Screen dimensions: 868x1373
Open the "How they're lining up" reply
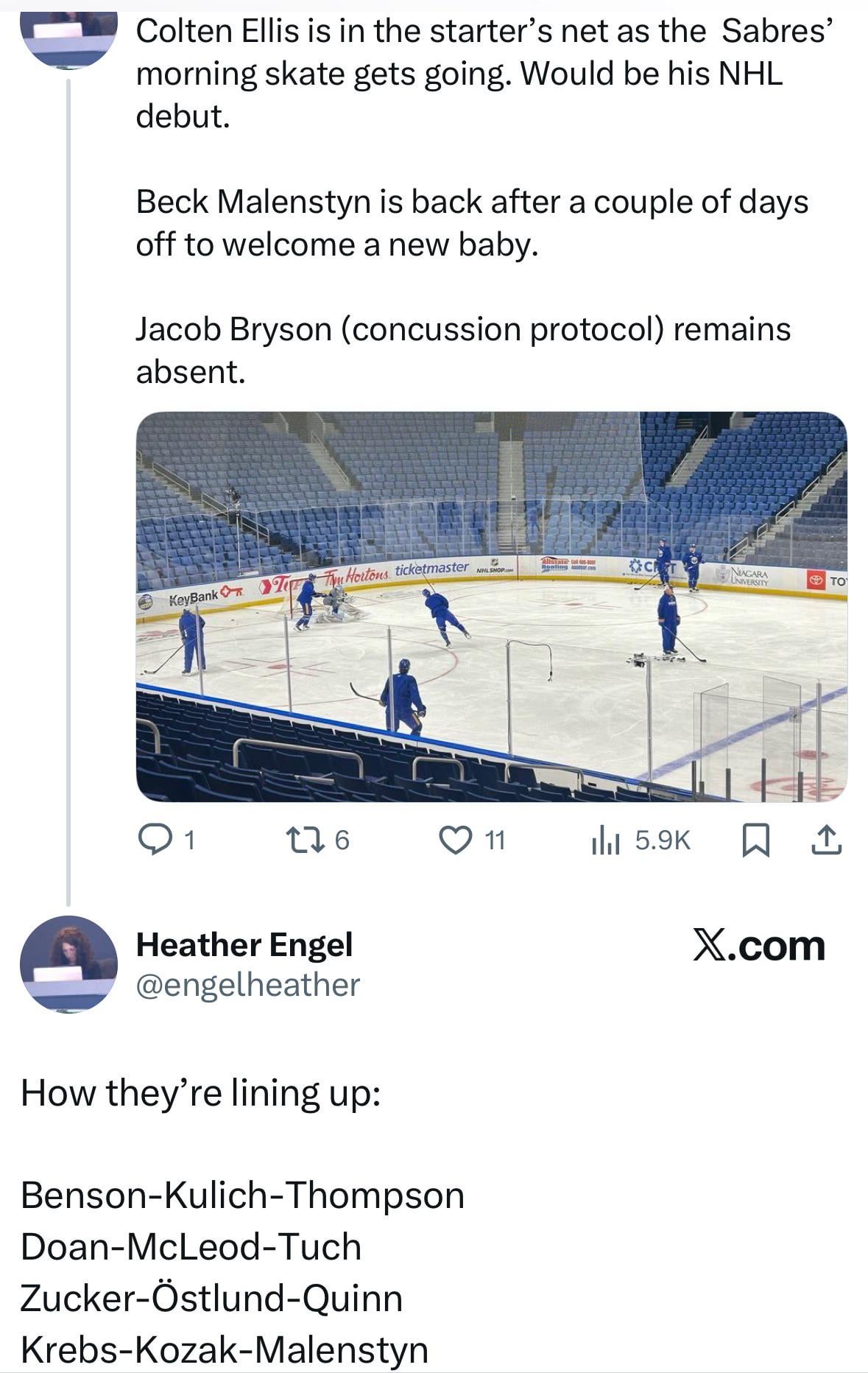click(200, 1092)
